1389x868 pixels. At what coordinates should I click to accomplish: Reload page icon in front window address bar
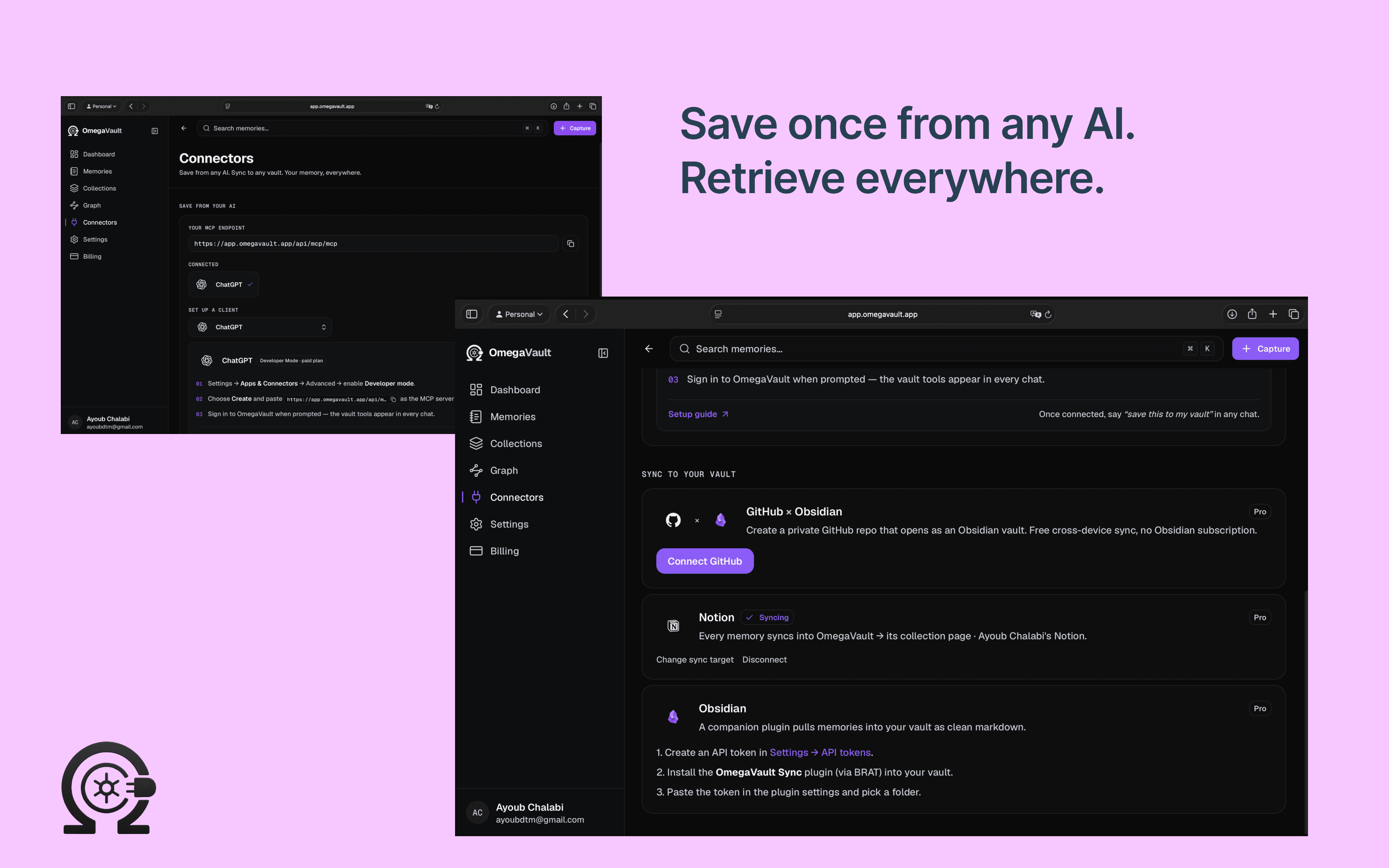pos(1048,315)
